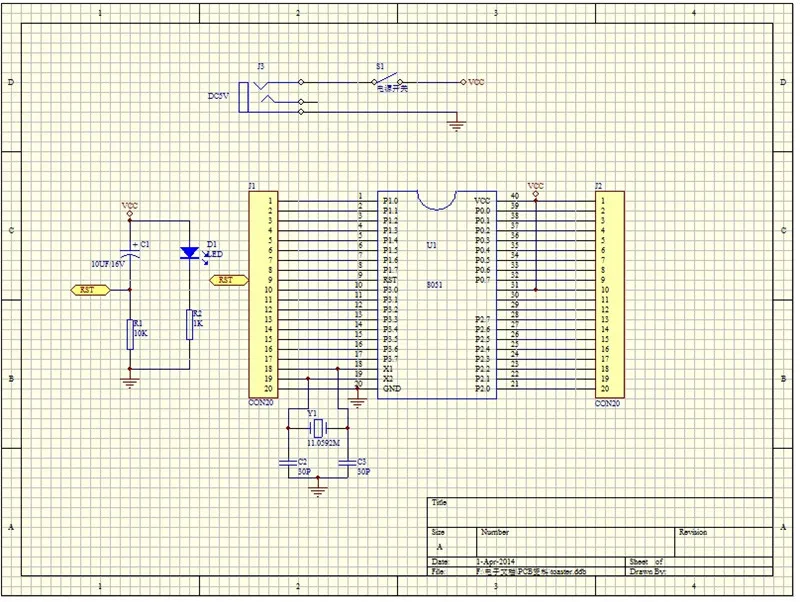Select the VCC power port above C1
This screenshot has width=800, height=602.
tap(130, 209)
